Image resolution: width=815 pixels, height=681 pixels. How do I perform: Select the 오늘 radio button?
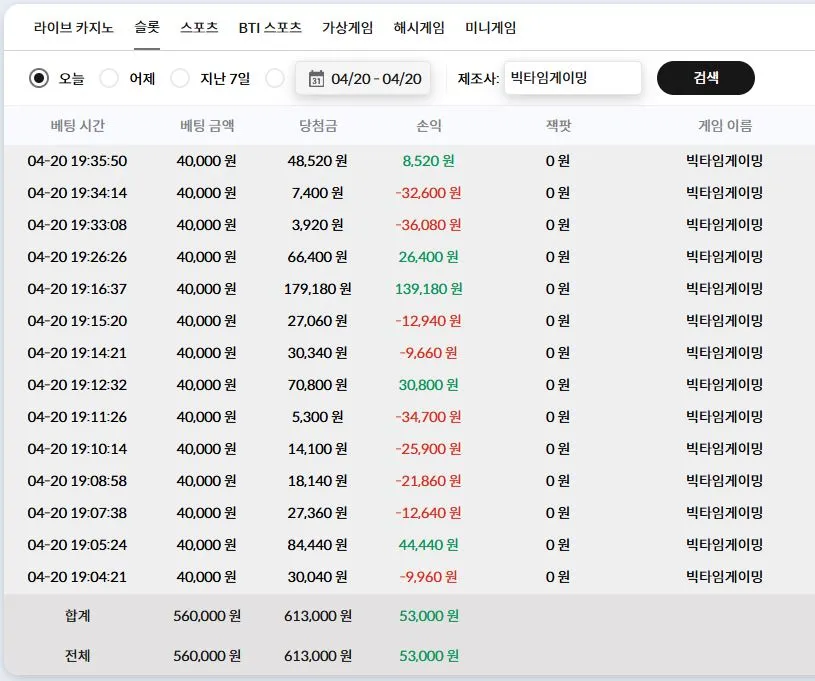tap(39, 78)
